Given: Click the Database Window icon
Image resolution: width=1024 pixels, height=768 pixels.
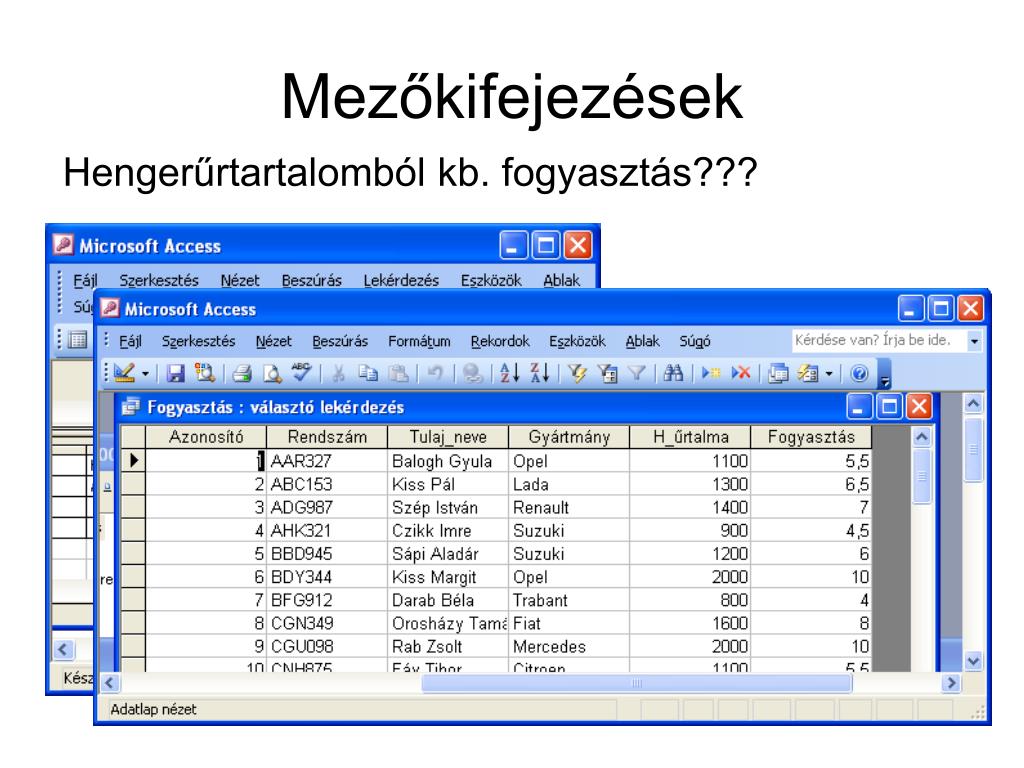Looking at the screenshot, I should [x=778, y=374].
